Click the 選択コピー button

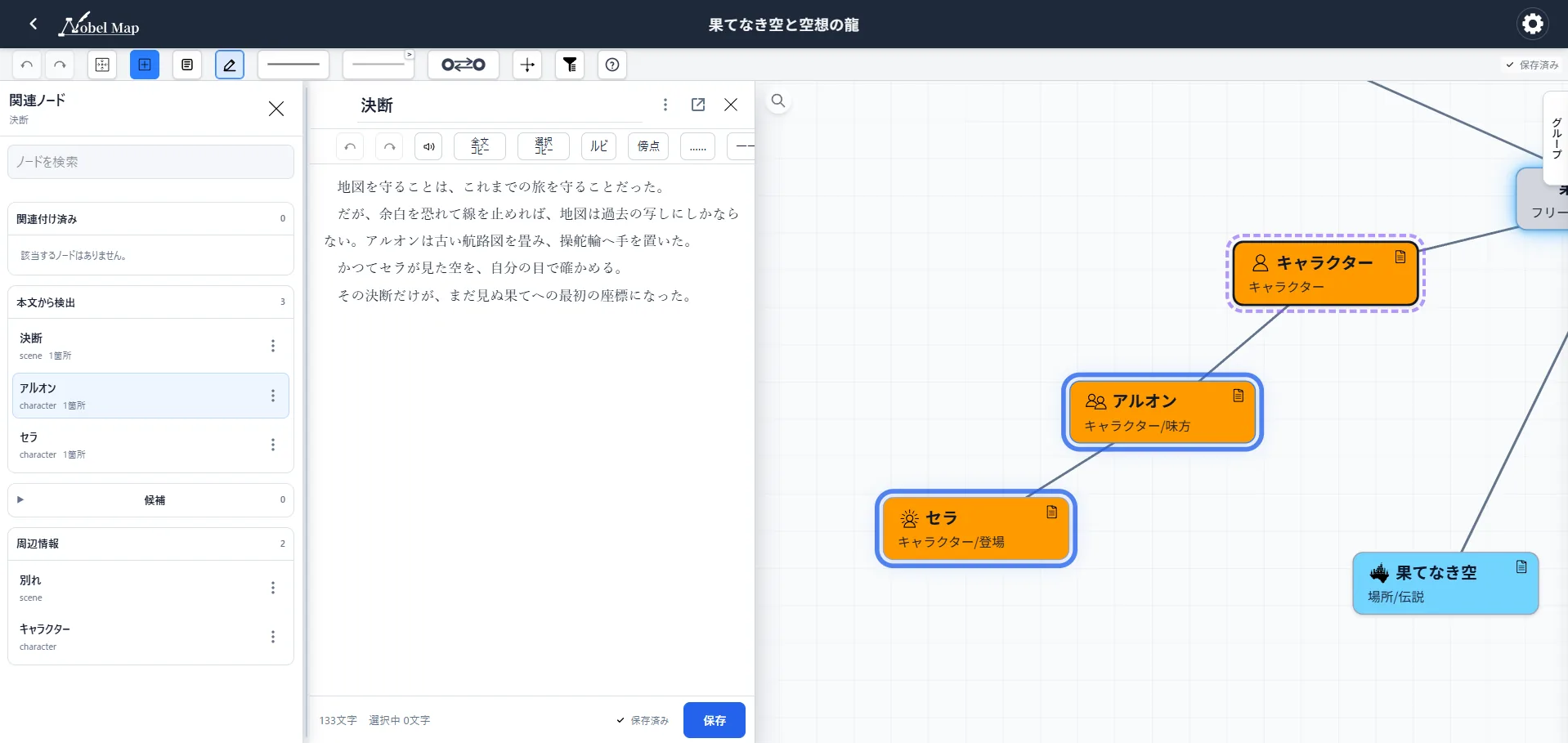tap(544, 146)
